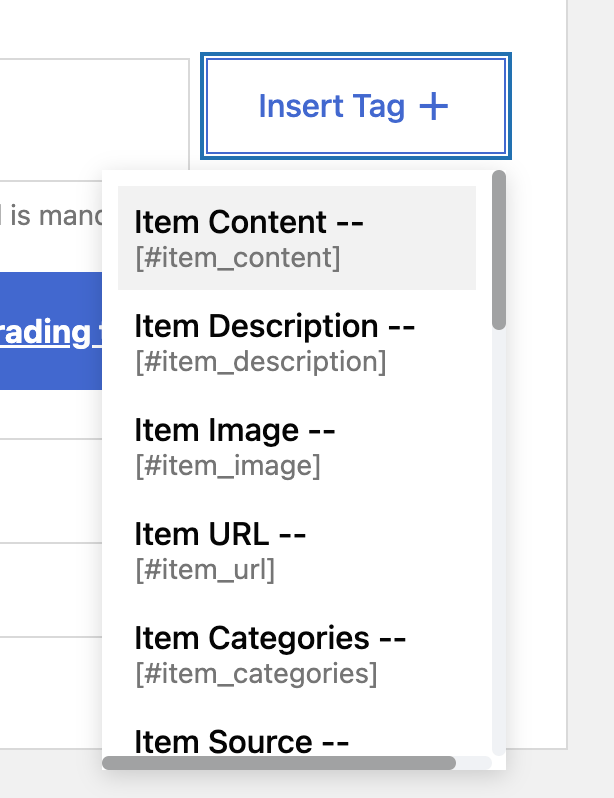
Task: Click the [#item_categories] tag code text
Action: (256, 674)
